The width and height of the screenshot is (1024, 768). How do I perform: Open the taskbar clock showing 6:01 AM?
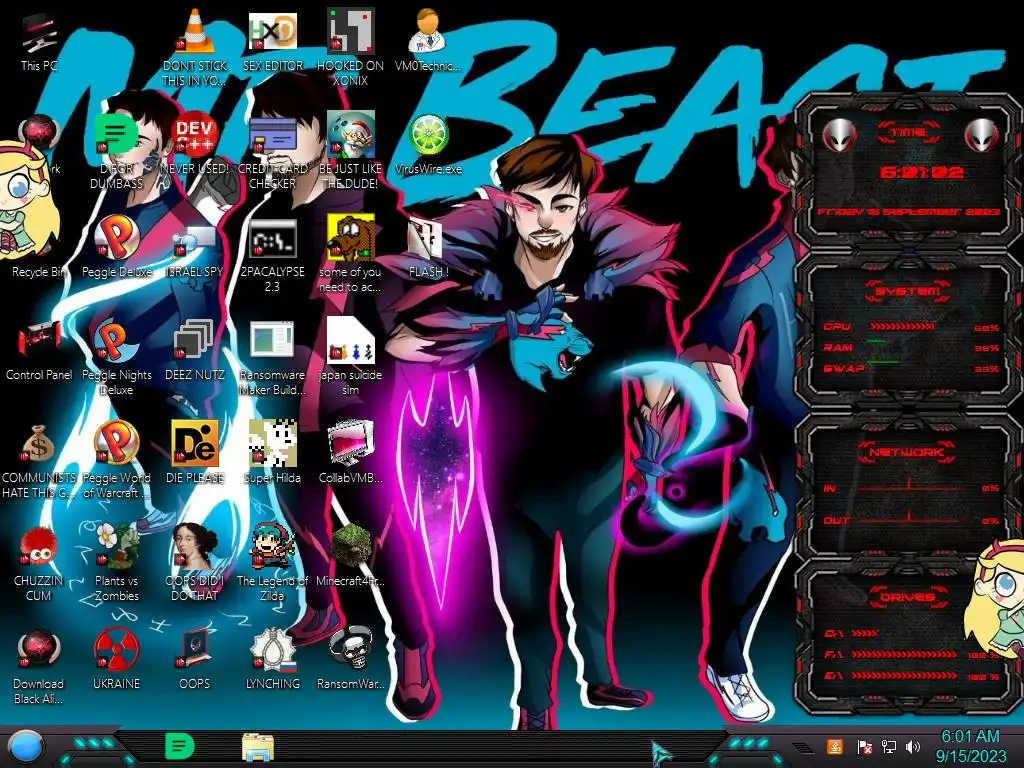(x=970, y=746)
